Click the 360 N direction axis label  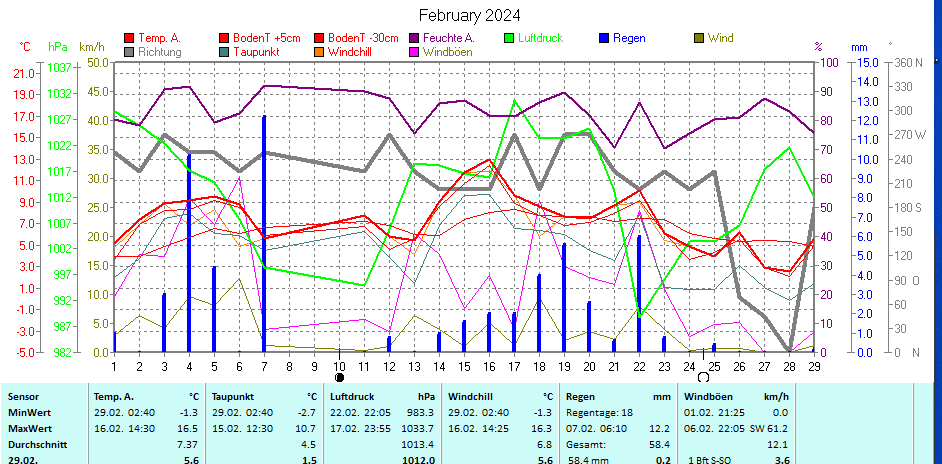910,63
